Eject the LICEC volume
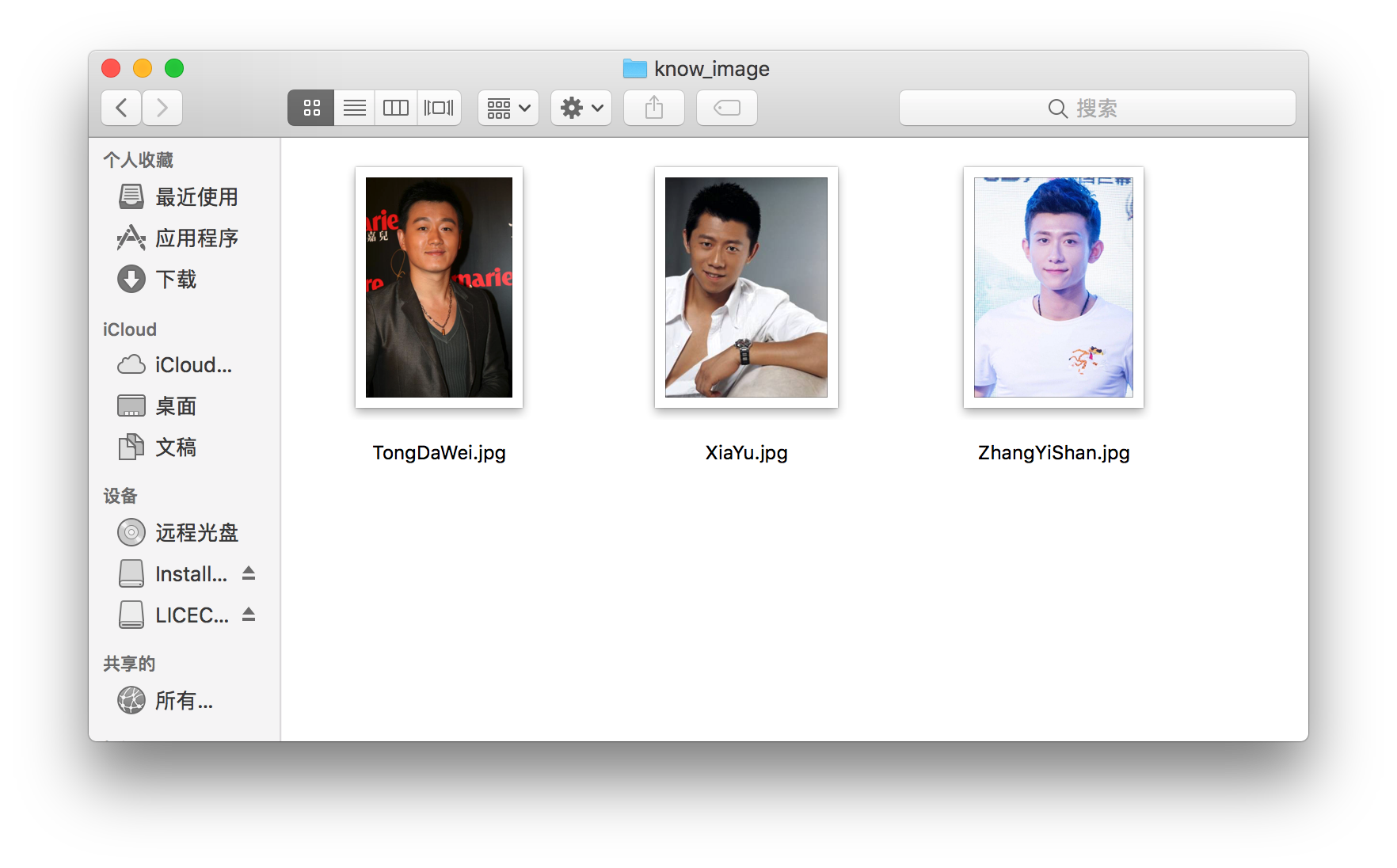Screen dimensions: 1397x868 point(248,615)
